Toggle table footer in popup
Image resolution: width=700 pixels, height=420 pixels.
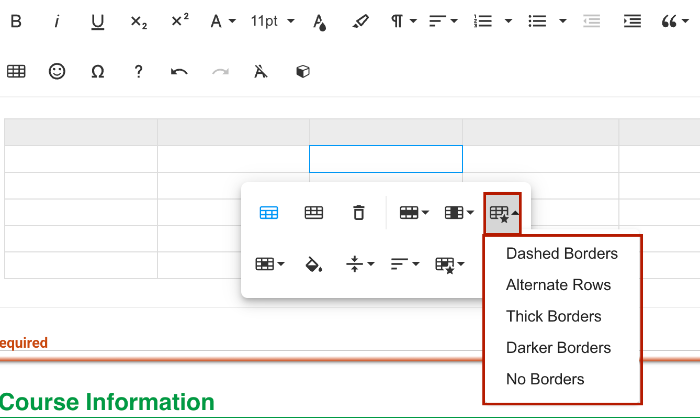[314, 213]
